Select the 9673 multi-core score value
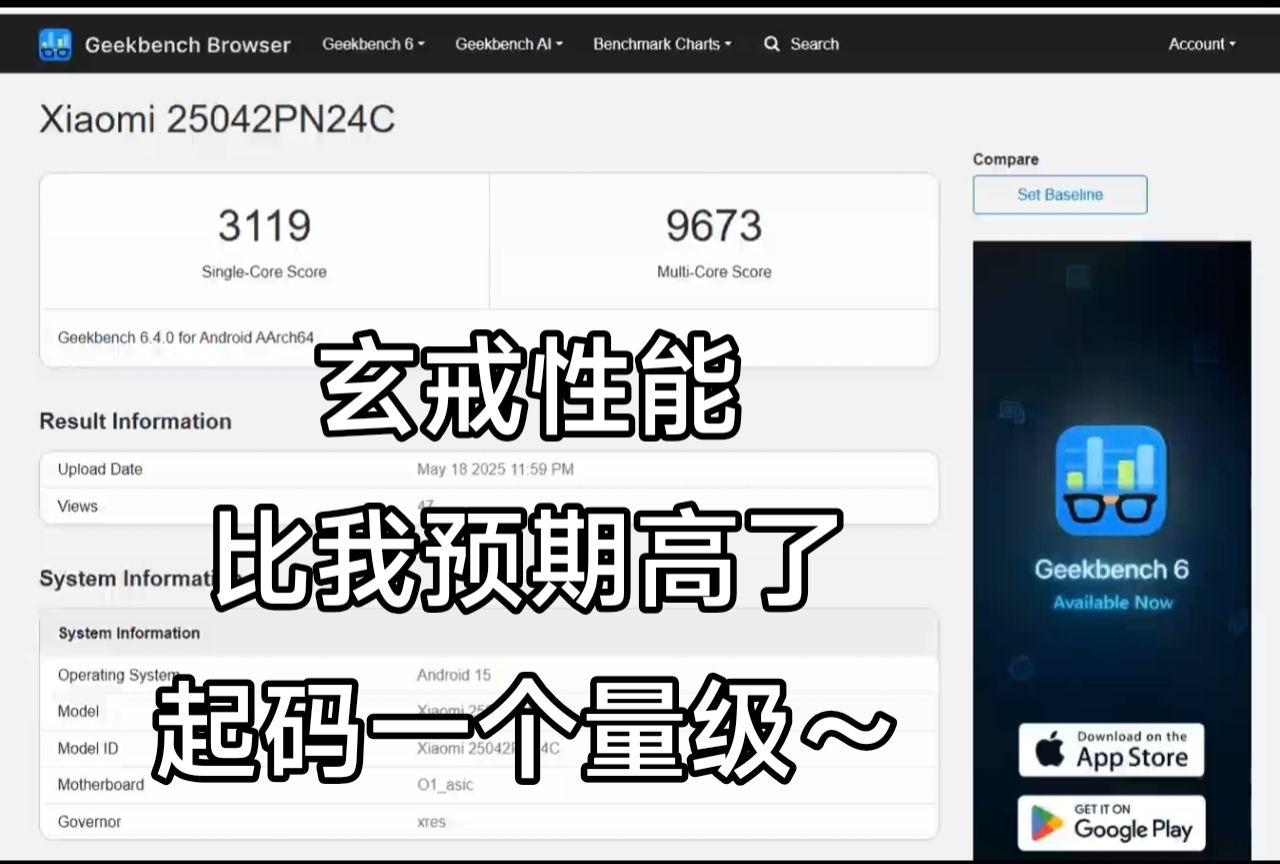 (714, 226)
